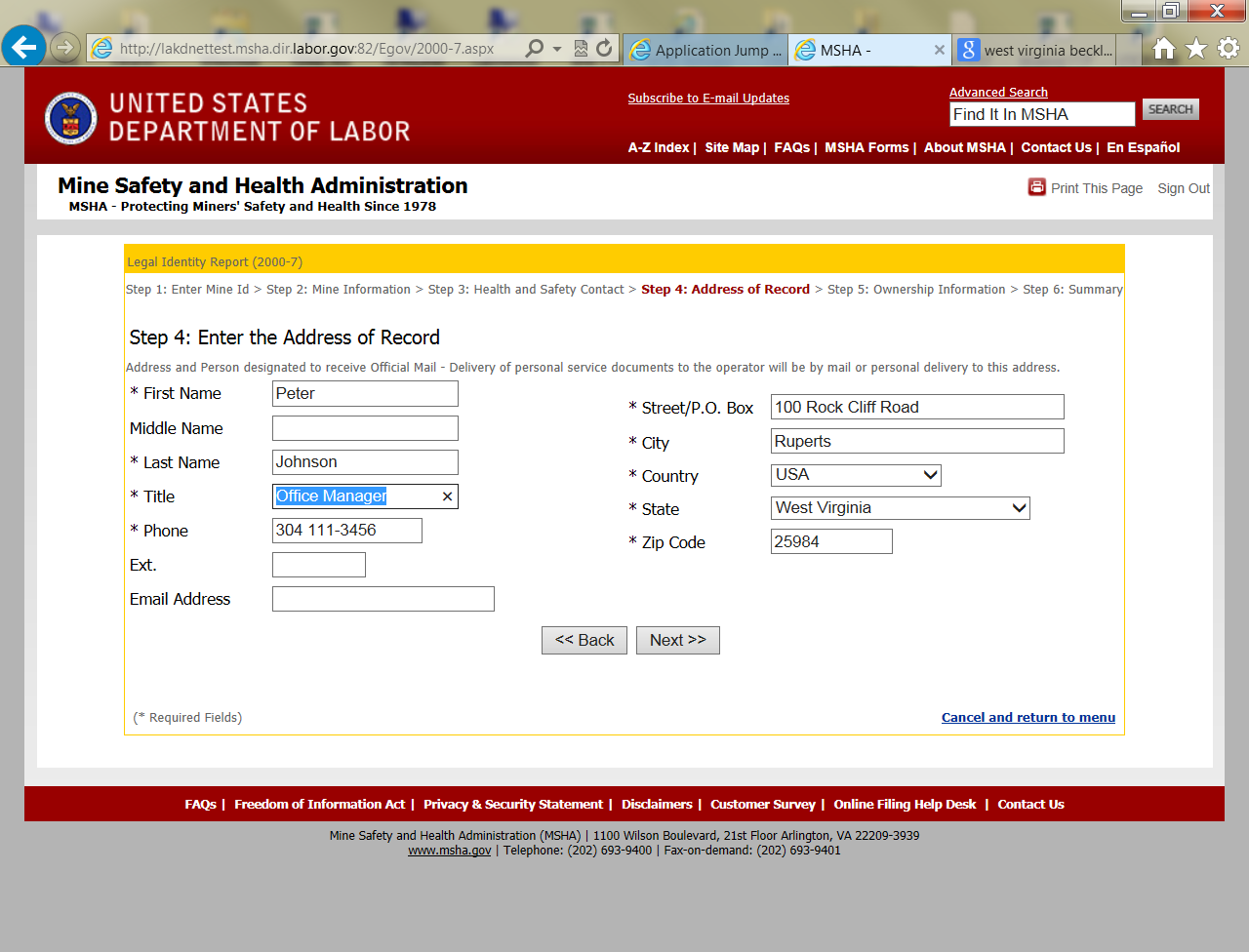The height and width of the screenshot is (952, 1249).
Task: Open the www.msha.gov footer link
Action: [x=450, y=851]
